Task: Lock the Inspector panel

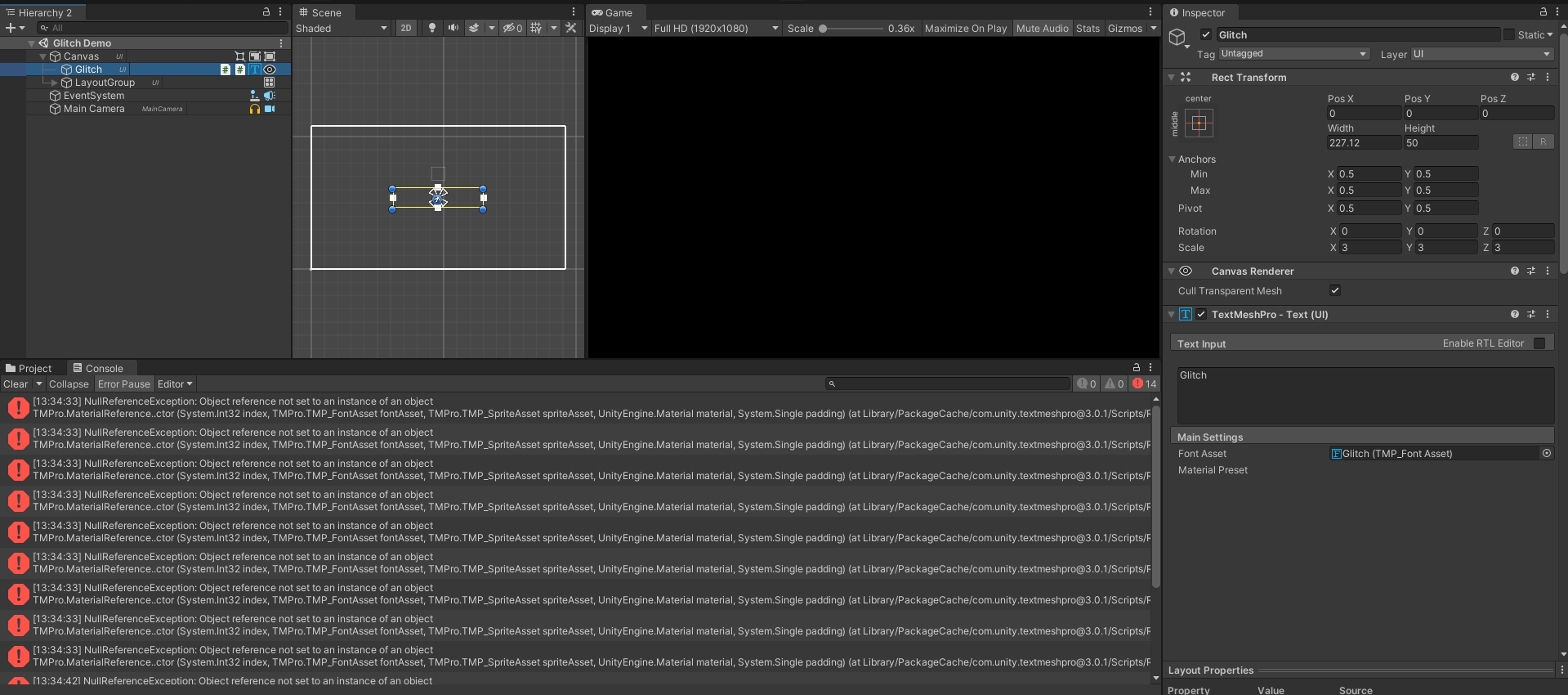Action: (1543, 12)
